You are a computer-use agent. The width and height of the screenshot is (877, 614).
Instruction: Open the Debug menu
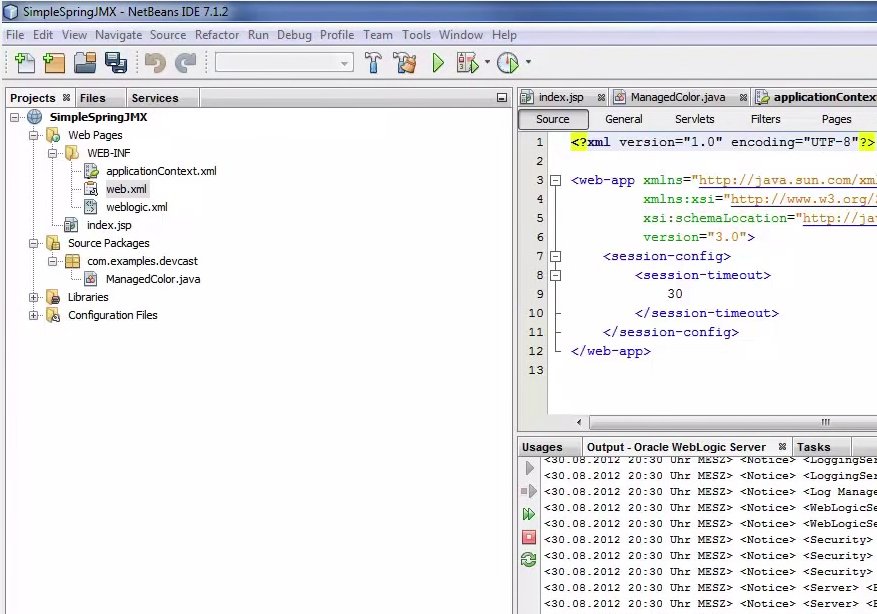[x=294, y=35]
